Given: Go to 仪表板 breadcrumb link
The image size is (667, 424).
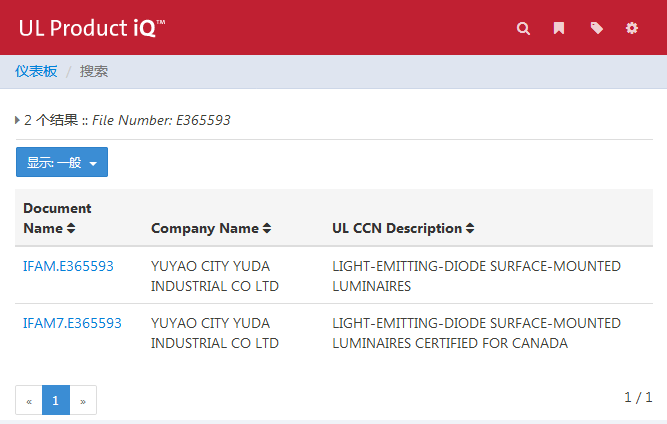Looking at the screenshot, I should [x=36, y=71].
